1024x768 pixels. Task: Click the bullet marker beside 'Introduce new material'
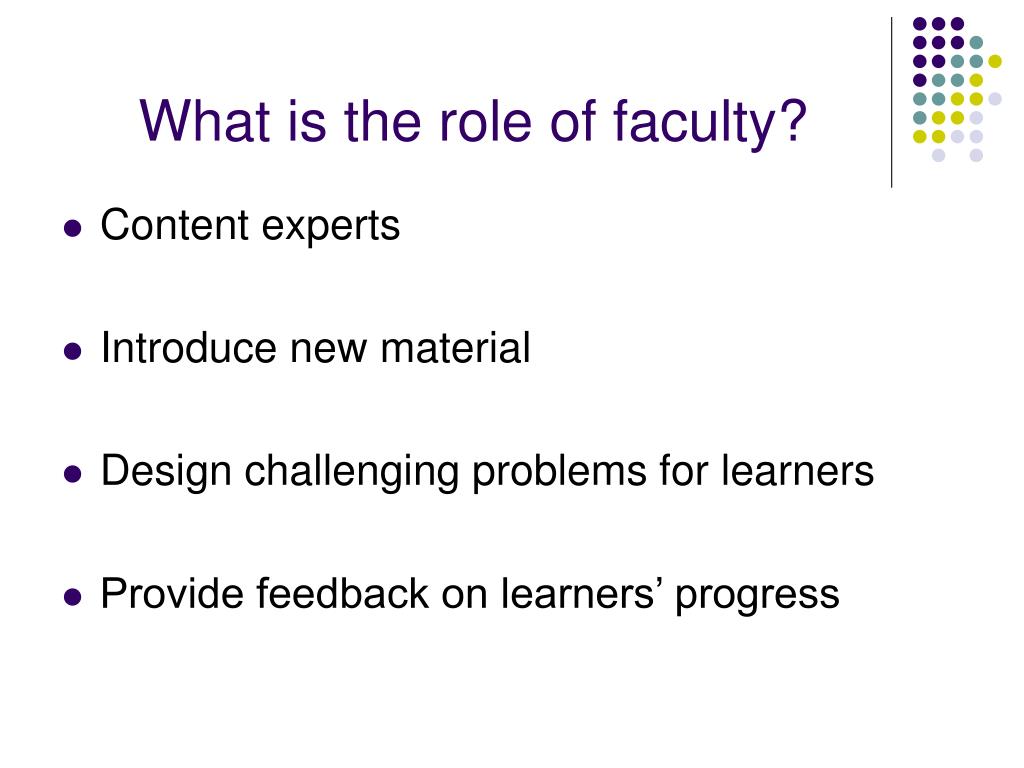click(72, 351)
